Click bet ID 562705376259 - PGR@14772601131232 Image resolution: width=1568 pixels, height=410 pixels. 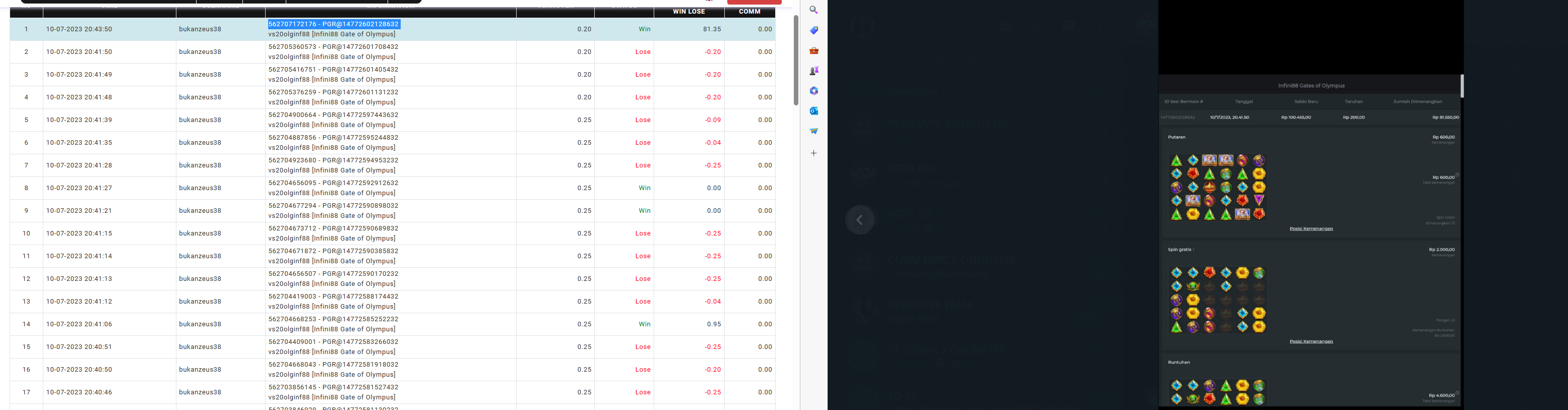[334, 92]
